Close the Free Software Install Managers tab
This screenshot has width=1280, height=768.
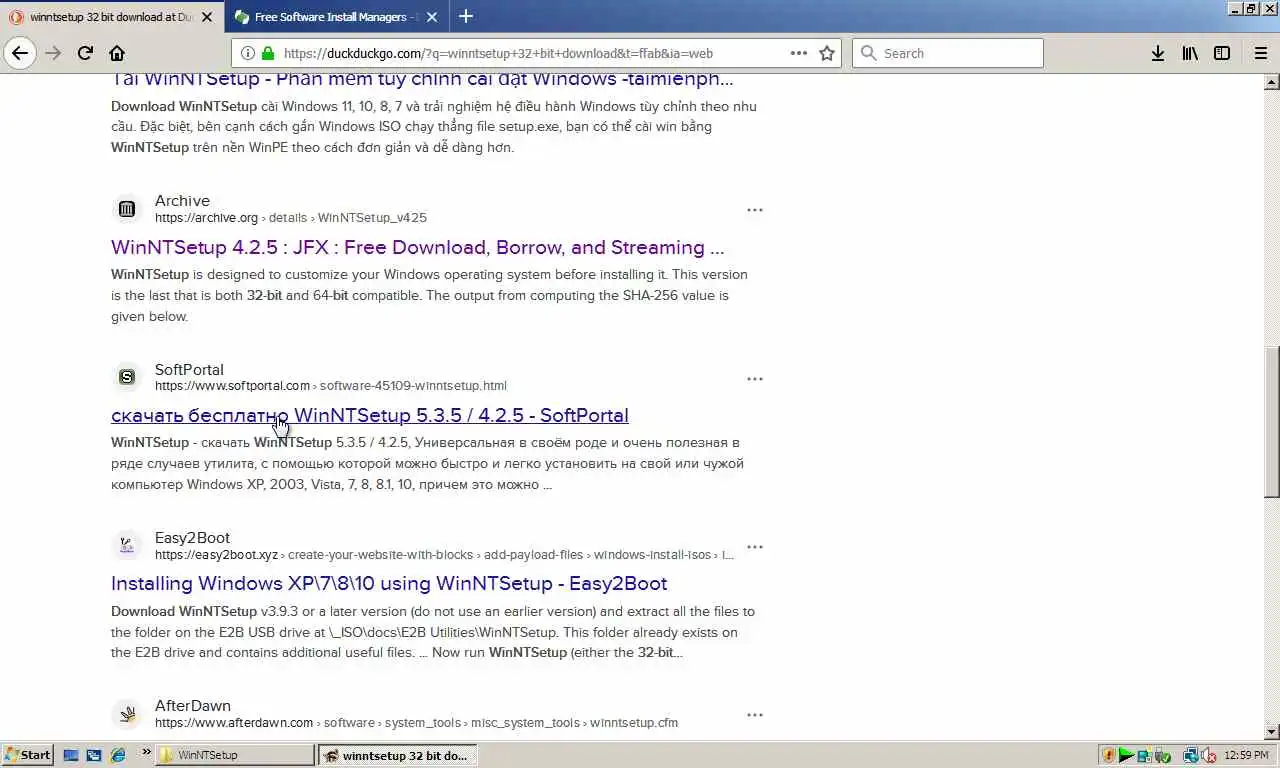tap(432, 17)
